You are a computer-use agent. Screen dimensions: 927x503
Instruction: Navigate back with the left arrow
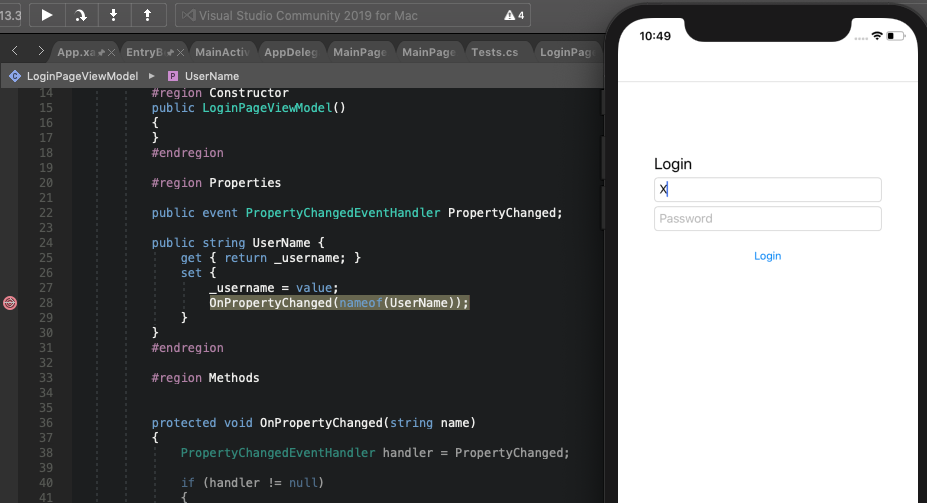pos(15,51)
